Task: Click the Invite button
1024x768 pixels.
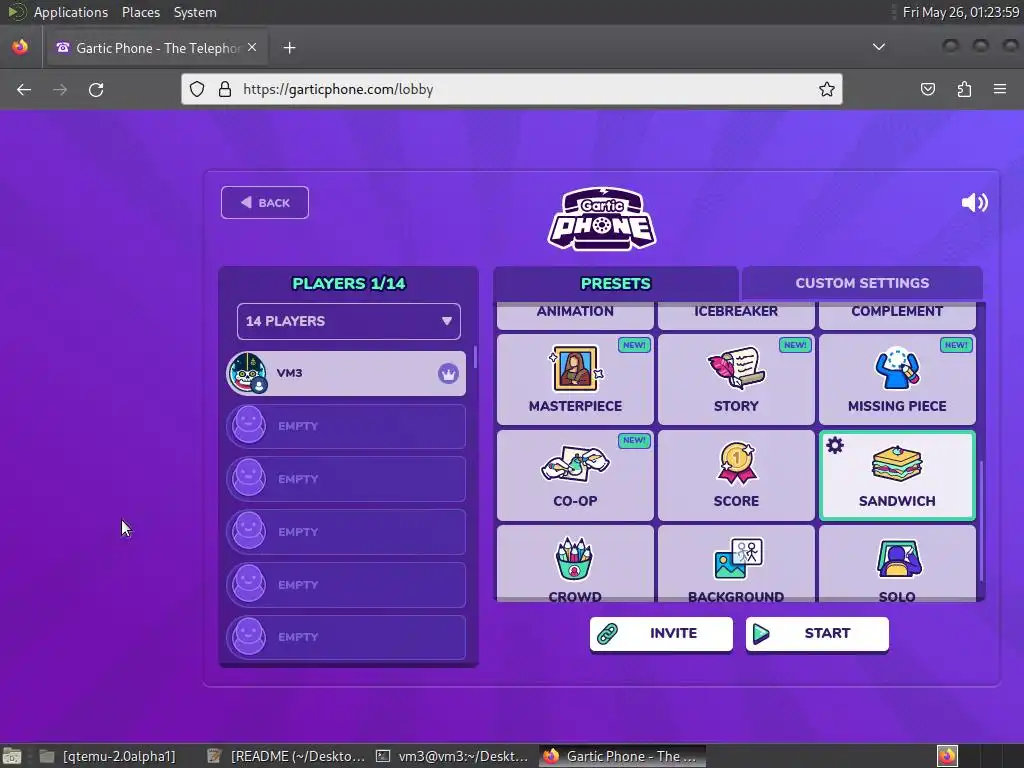Action: (x=661, y=633)
